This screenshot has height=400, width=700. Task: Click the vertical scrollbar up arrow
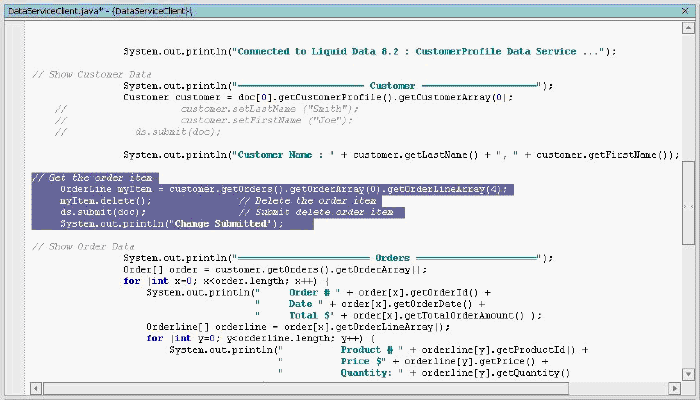click(x=688, y=29)
